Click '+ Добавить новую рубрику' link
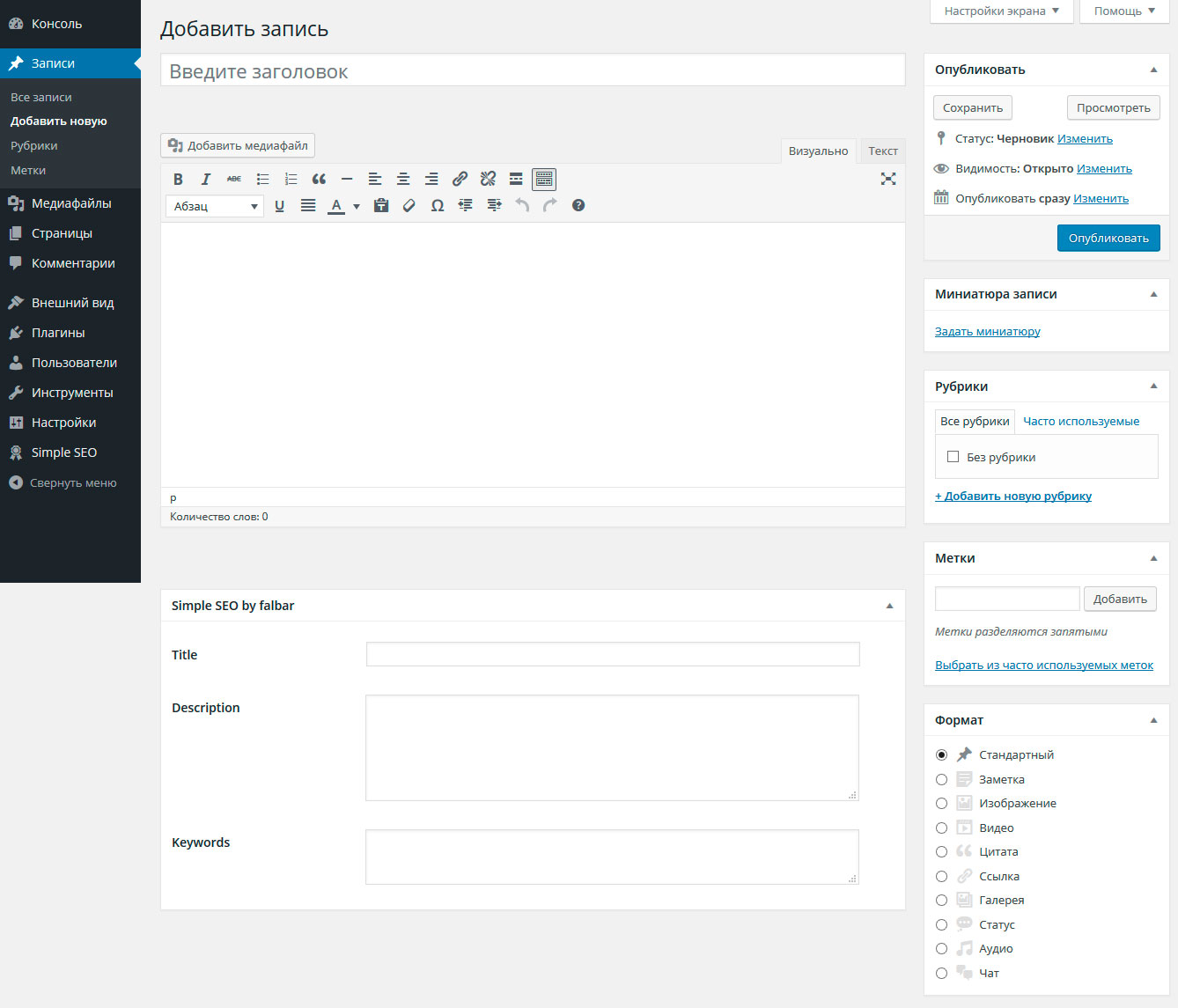This screenshot has width=1178, height=1008. click(1013, 496)
